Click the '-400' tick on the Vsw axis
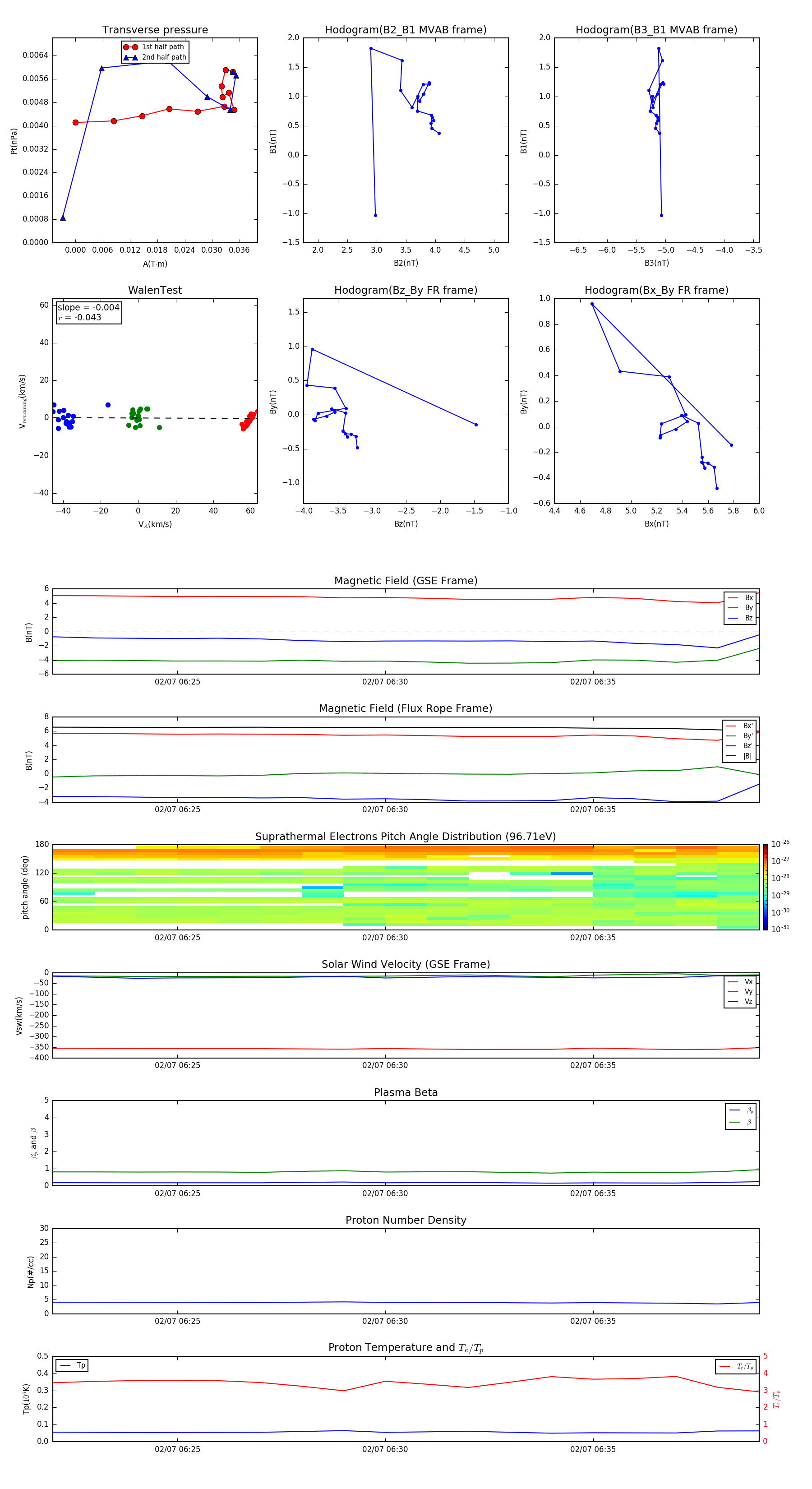This screenshot has width=812, height=1489. (x=39, y=1058)
